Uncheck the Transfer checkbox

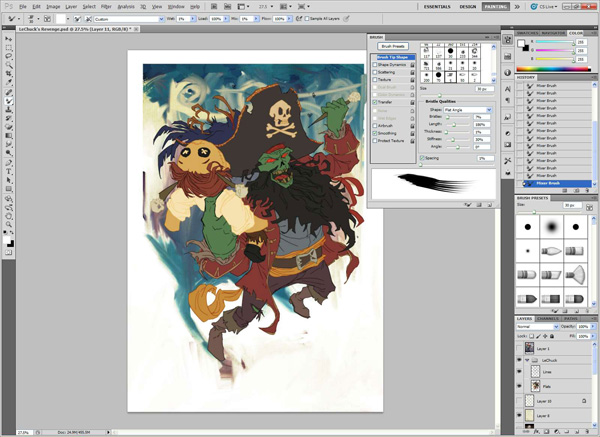pyautogui.click(x=375, y=102)
